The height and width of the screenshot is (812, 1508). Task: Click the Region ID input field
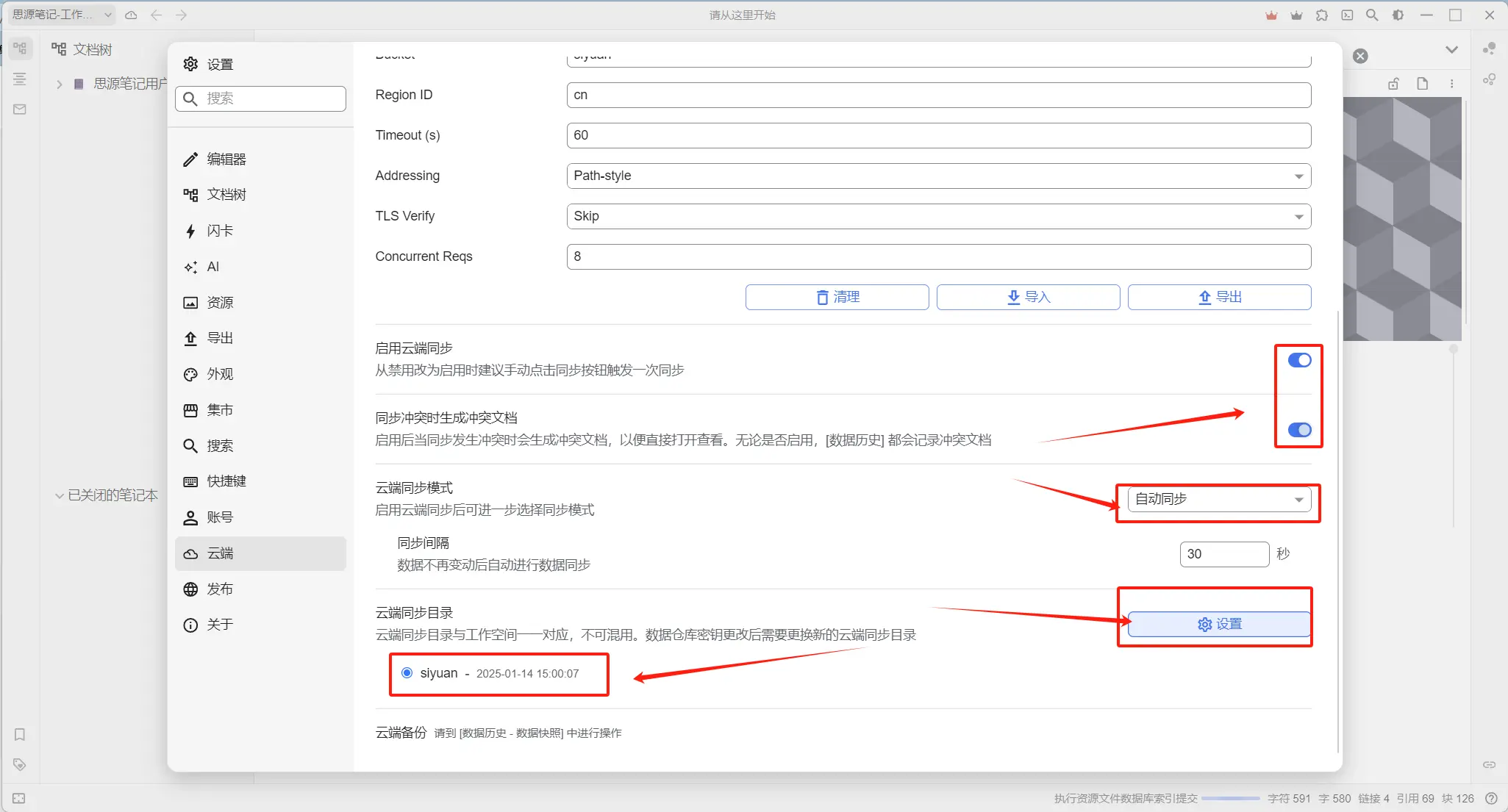tap(939, 95)
